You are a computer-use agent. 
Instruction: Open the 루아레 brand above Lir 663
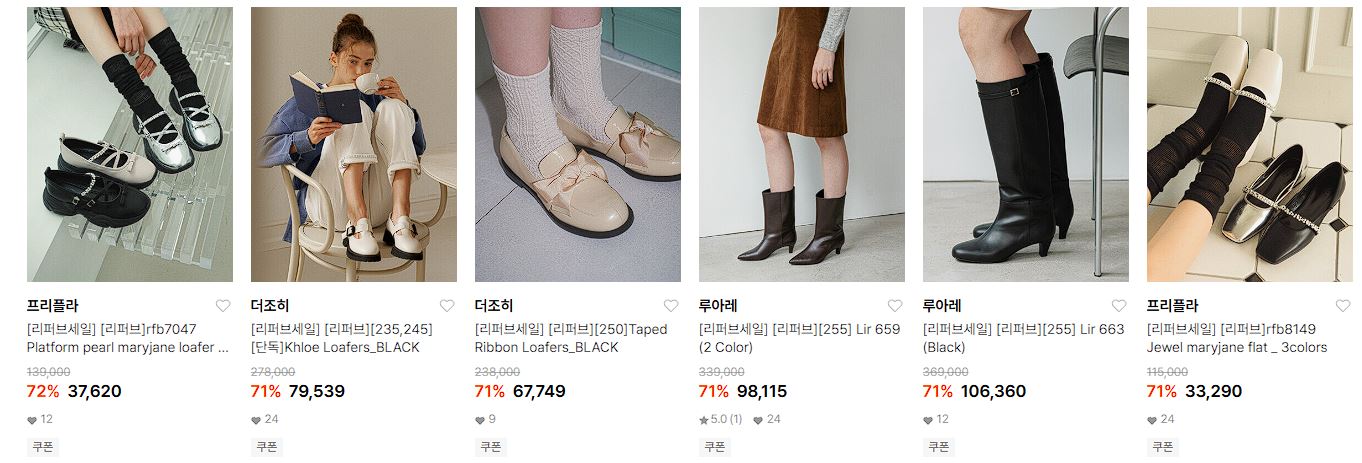942,306
